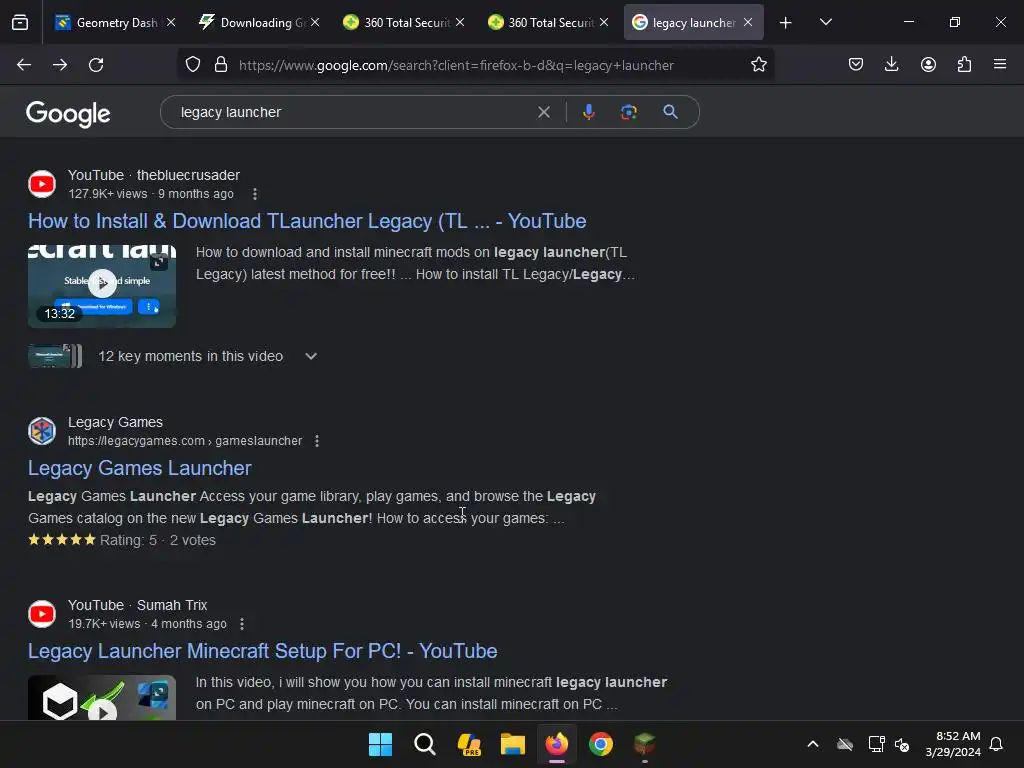Image resolution: width=1024 pixels, height=768 pixels.
Task: Click YouTube icon beside Sumah Trix result
Action: point(42,614)
